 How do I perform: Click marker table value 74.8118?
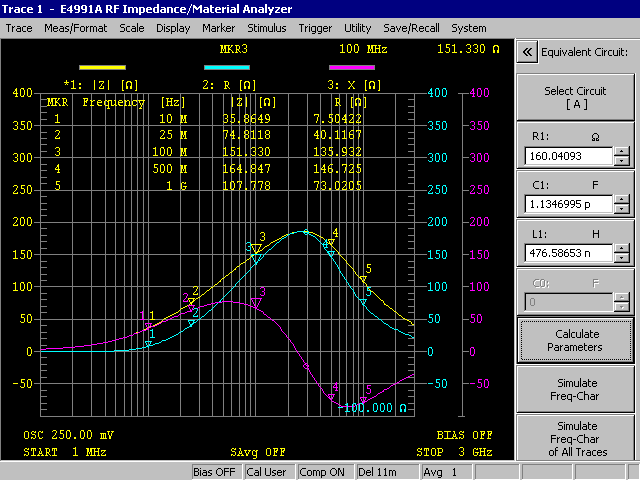click(247, 135)
